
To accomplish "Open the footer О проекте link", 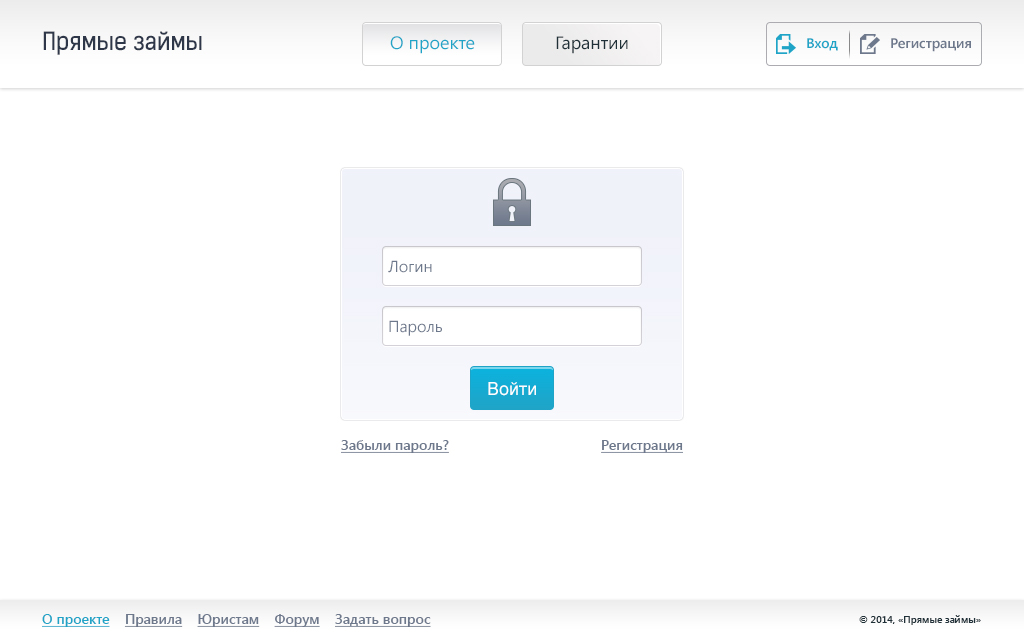I will 76,619.
